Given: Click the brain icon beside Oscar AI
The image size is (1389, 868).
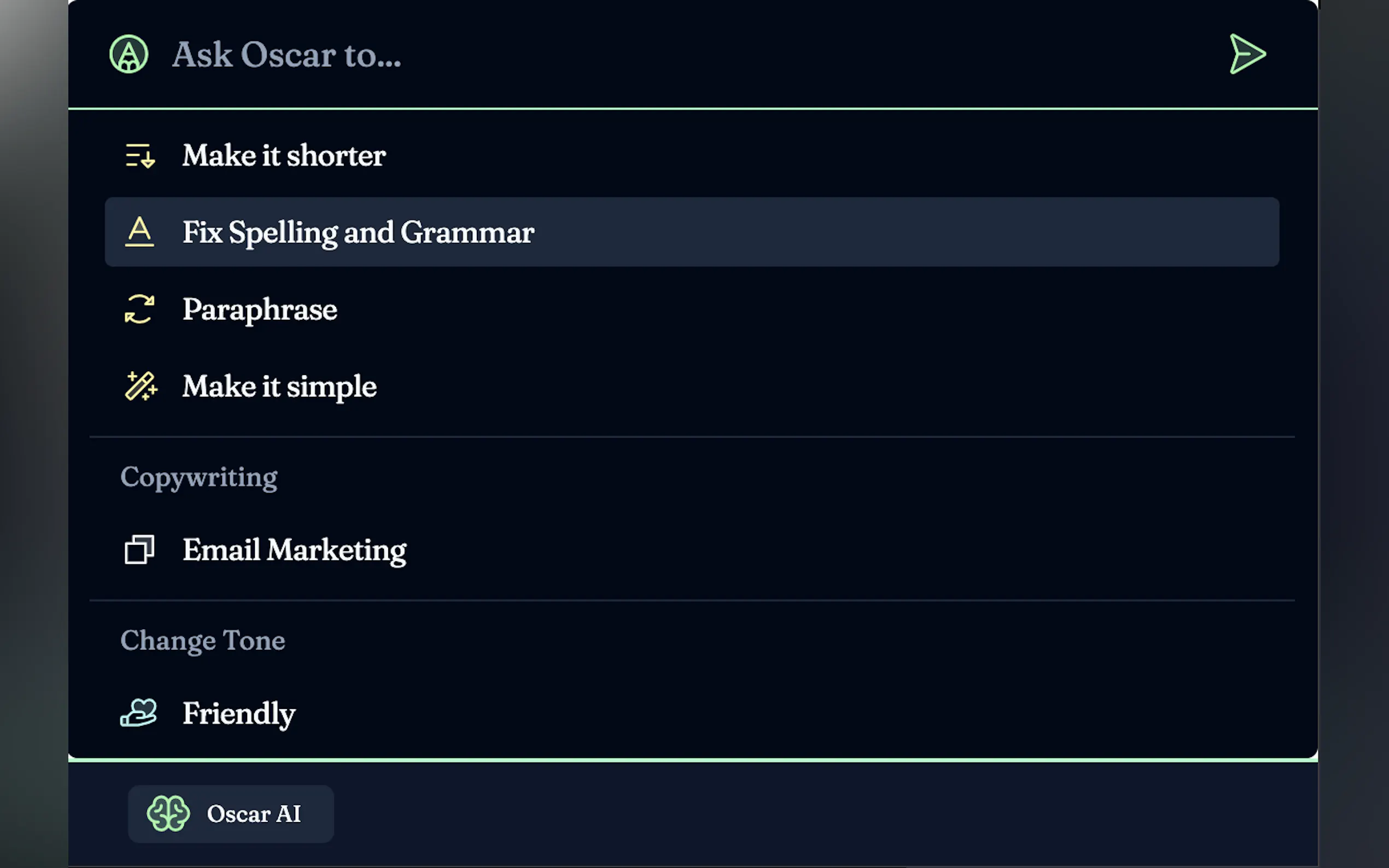Looking at the screenshot, I should 168,813.
